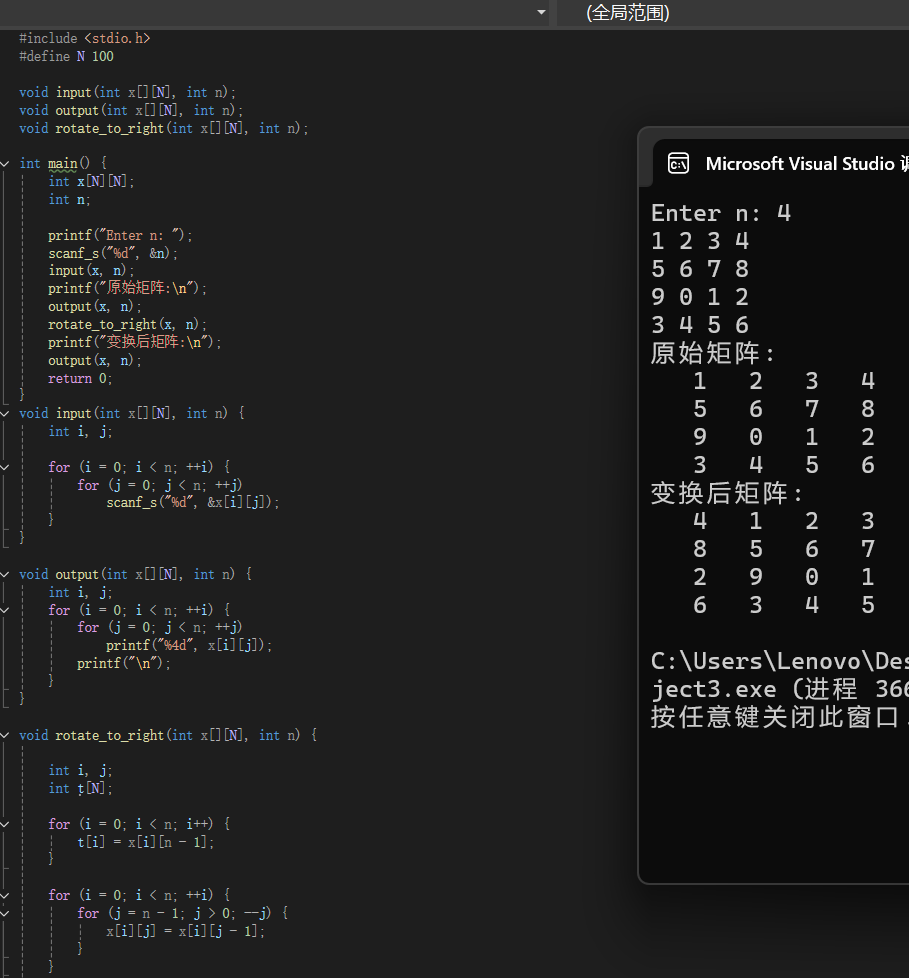
Task: Open the dropdown arrow left of the scope box
Action: click(x=541, y=12)
